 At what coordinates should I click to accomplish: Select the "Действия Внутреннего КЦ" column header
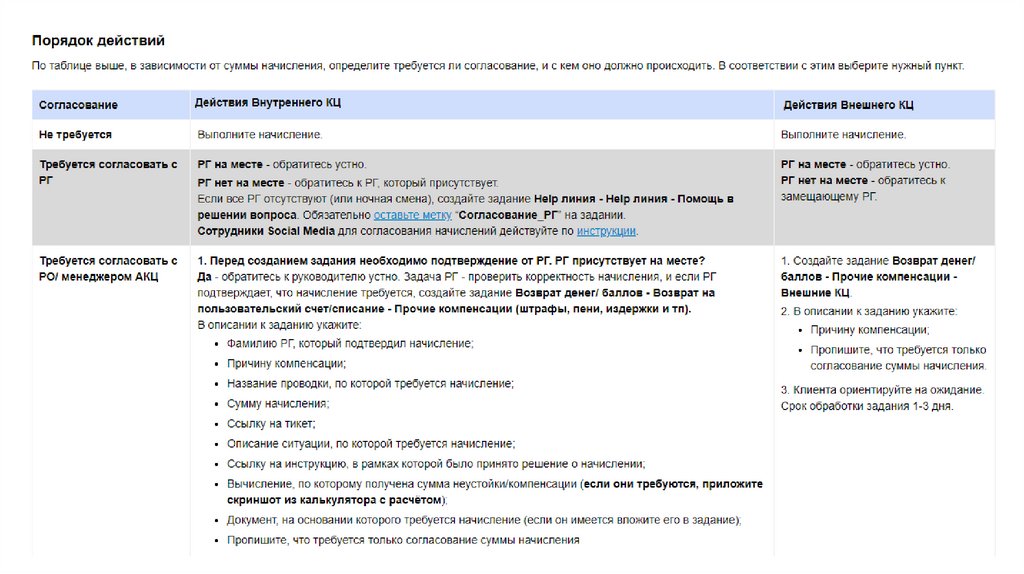pos(268,103)
